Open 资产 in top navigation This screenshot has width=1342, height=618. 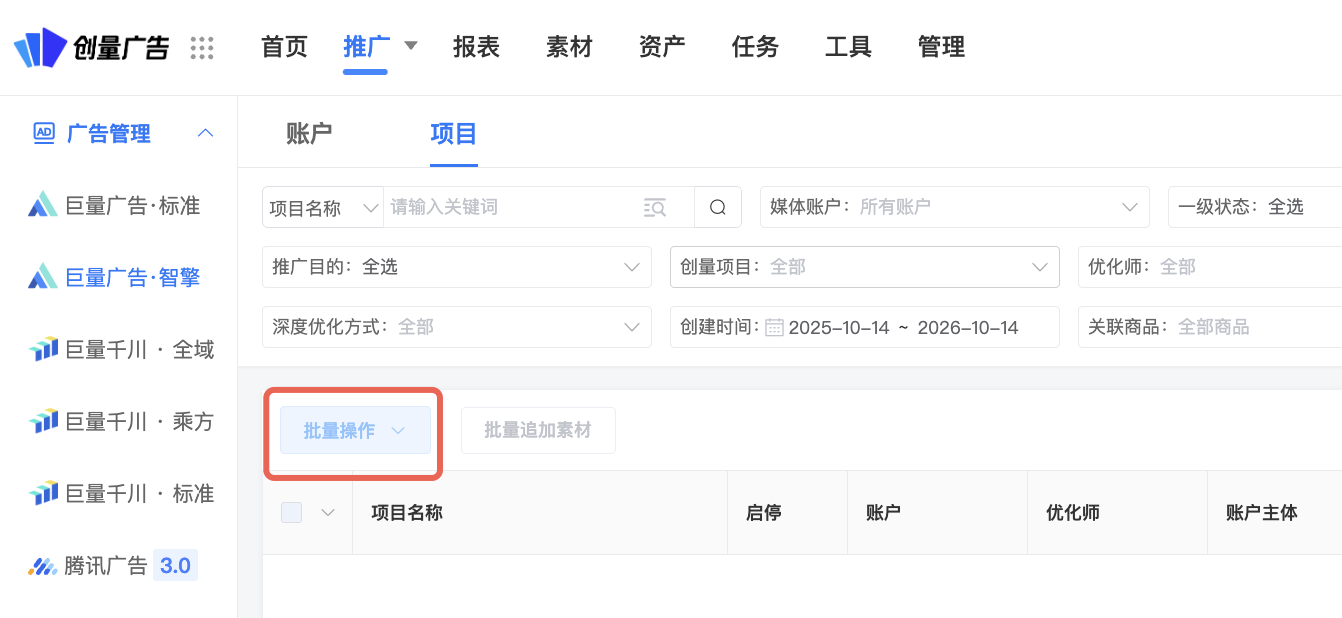click(x=662, y=46)
